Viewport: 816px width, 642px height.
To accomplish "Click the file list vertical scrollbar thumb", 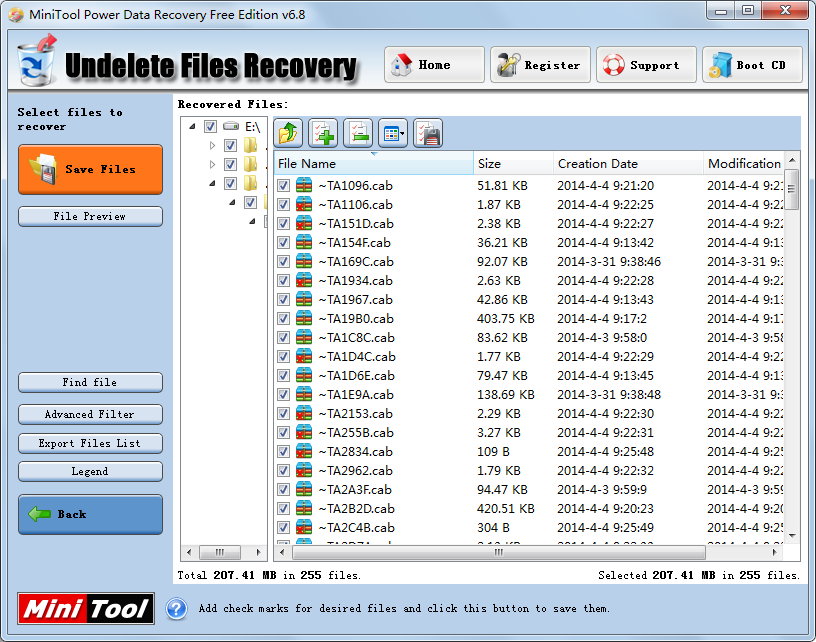I will (792, 189).
